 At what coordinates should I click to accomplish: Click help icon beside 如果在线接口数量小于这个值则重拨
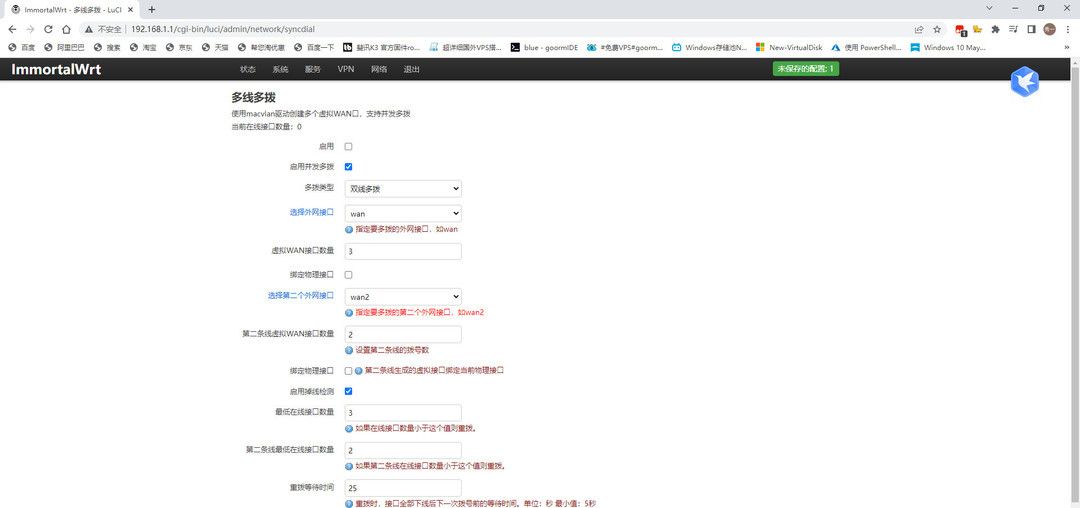pyautogui.click(x=349, y=428)
